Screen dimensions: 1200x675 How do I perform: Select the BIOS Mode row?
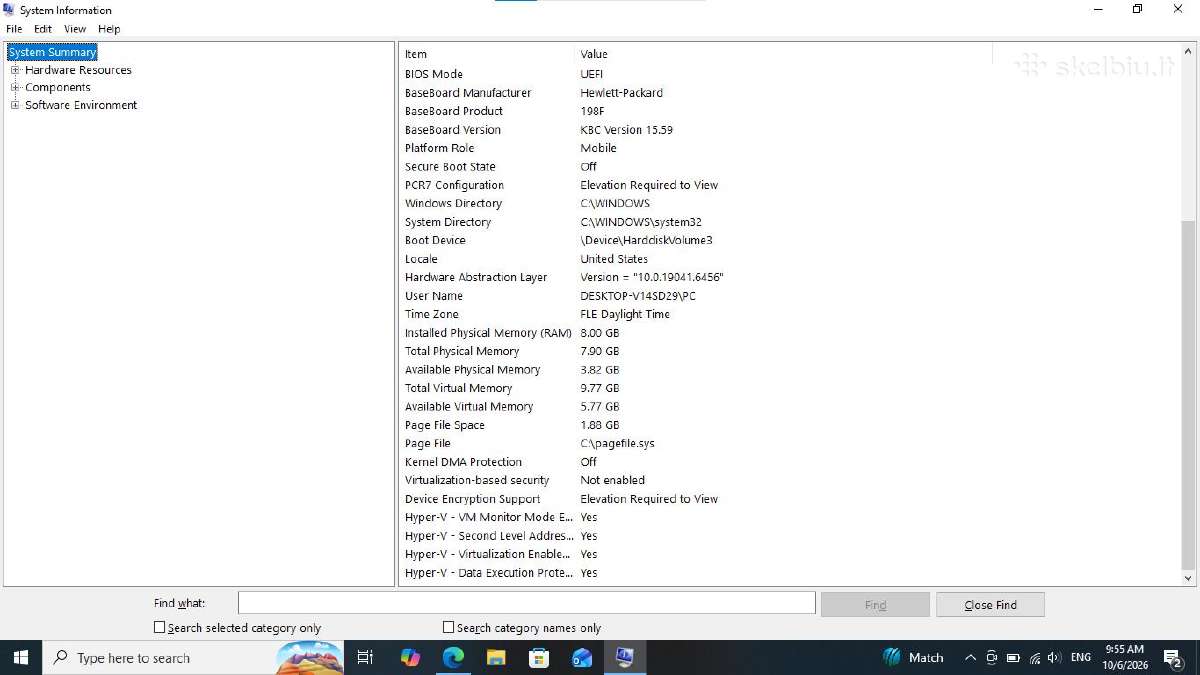[790, 74]
